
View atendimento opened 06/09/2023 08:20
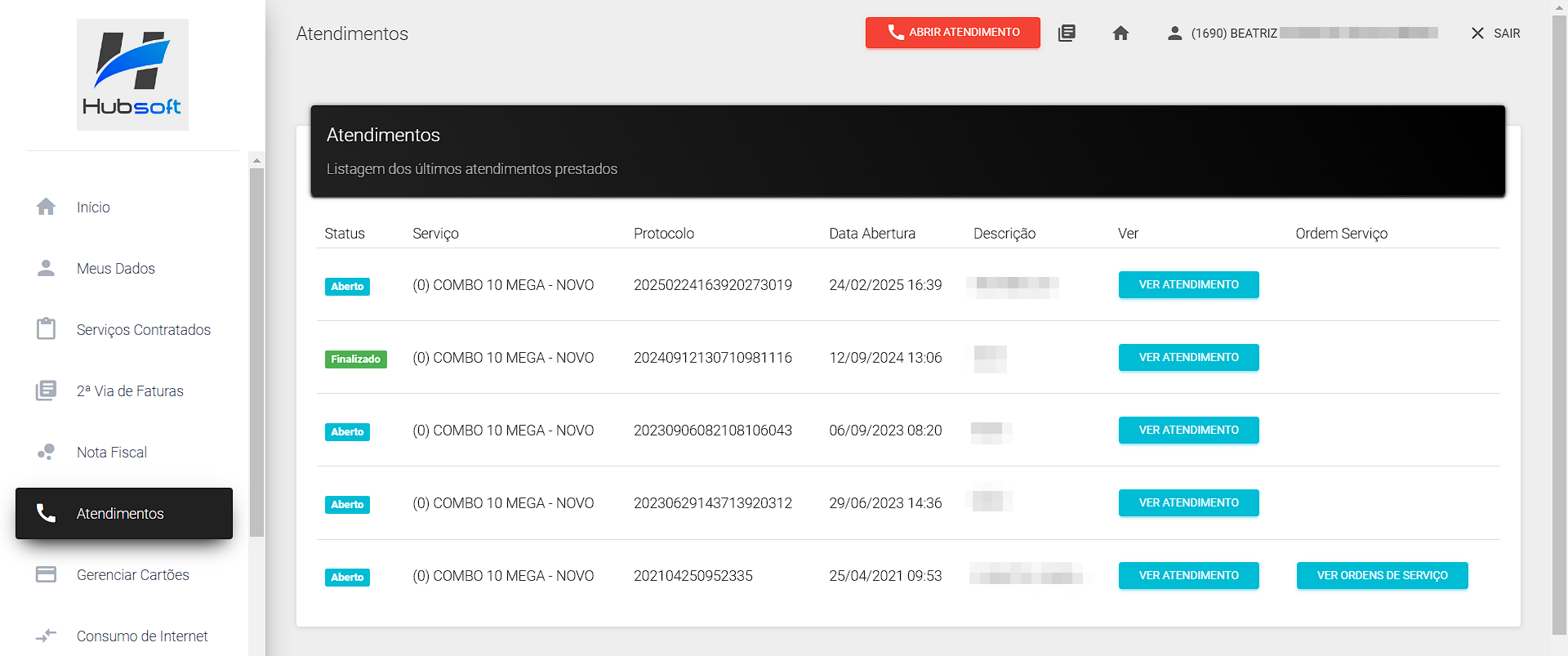1188,430
